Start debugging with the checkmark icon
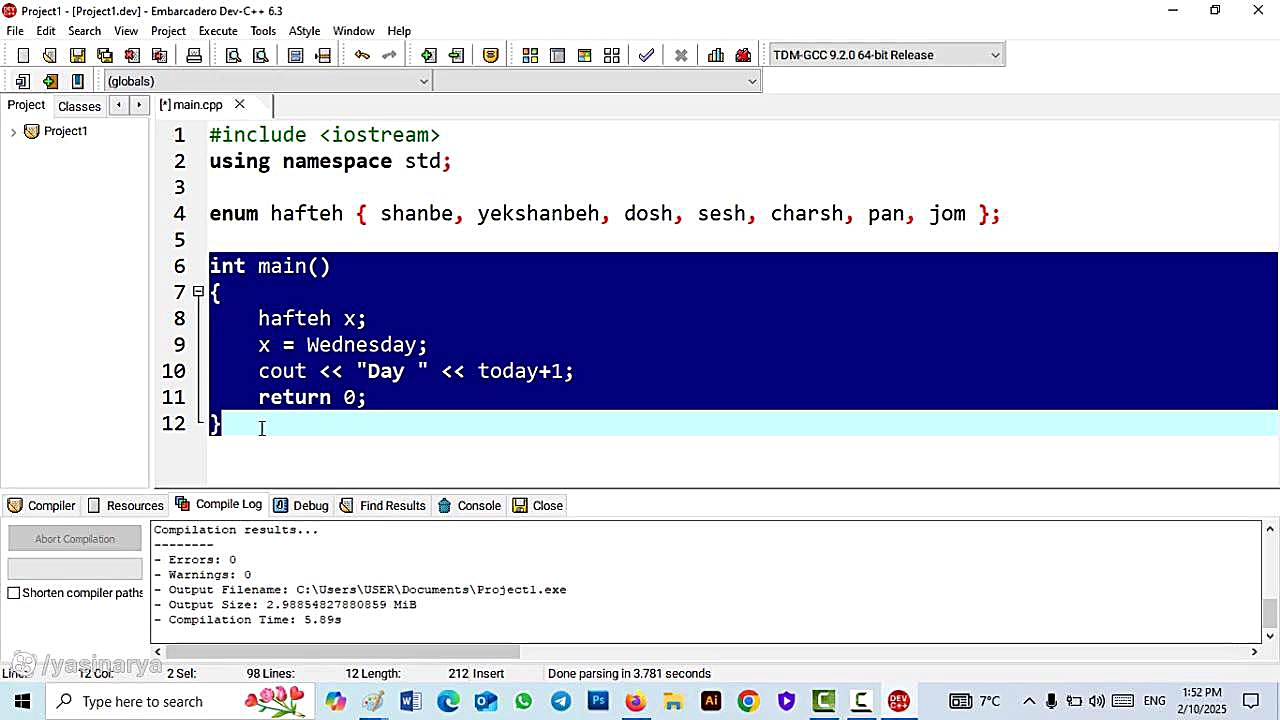The image size is (1280, 720). (x=646, y=55)
